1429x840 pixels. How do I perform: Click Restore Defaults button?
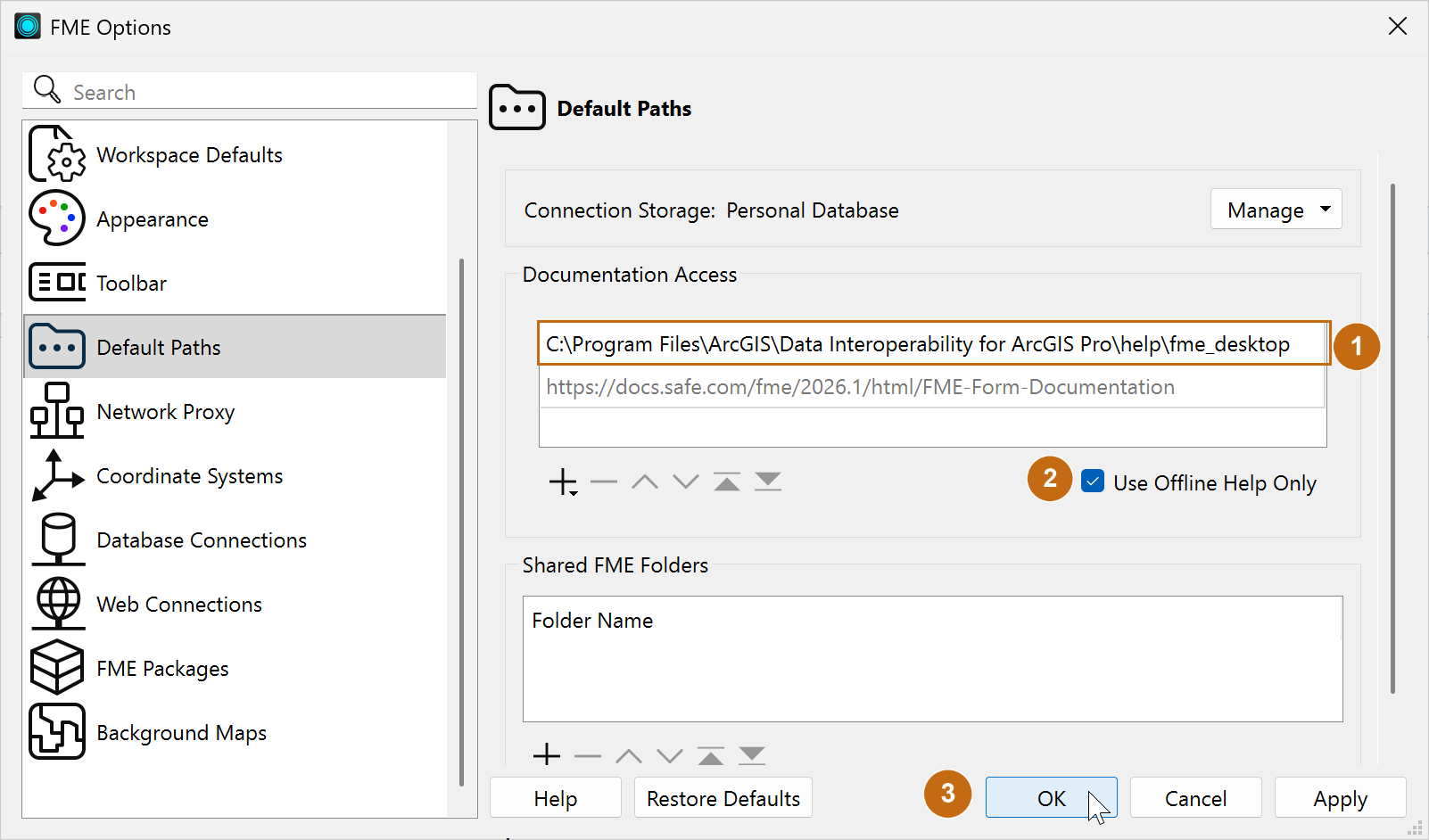[x=723, y=797]
